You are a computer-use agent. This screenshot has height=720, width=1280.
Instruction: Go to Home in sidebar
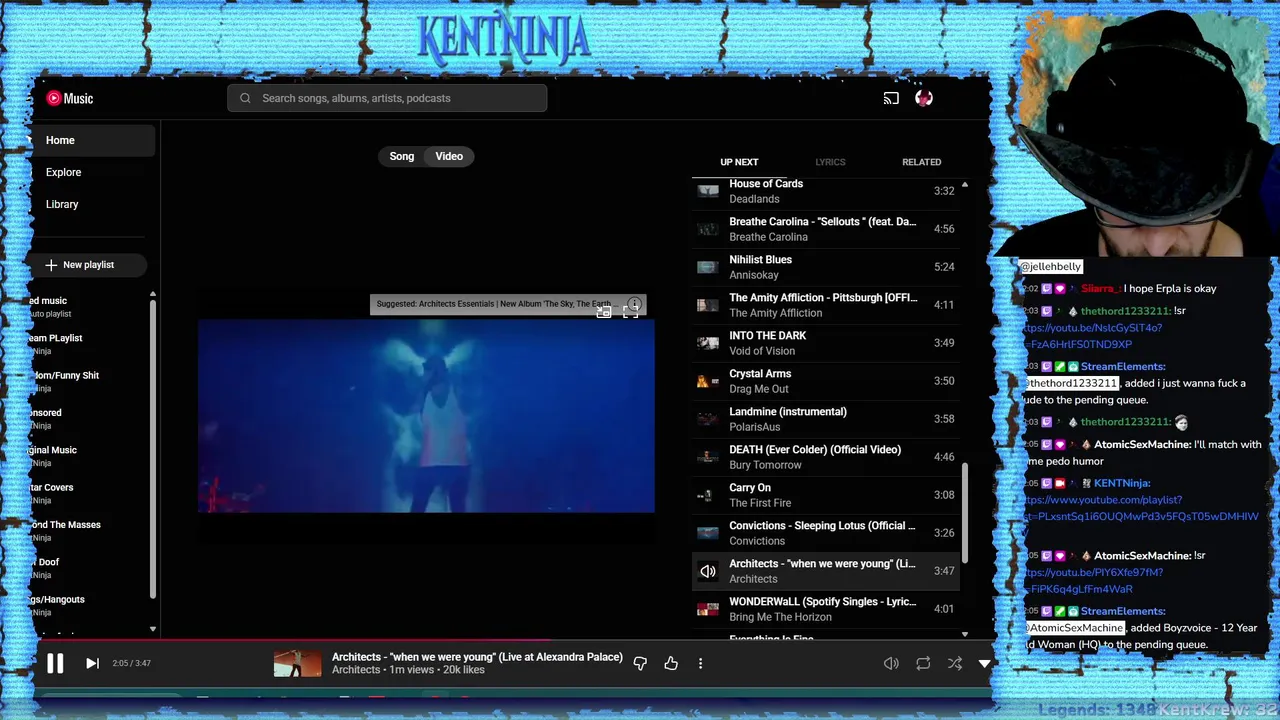point(94,140)
